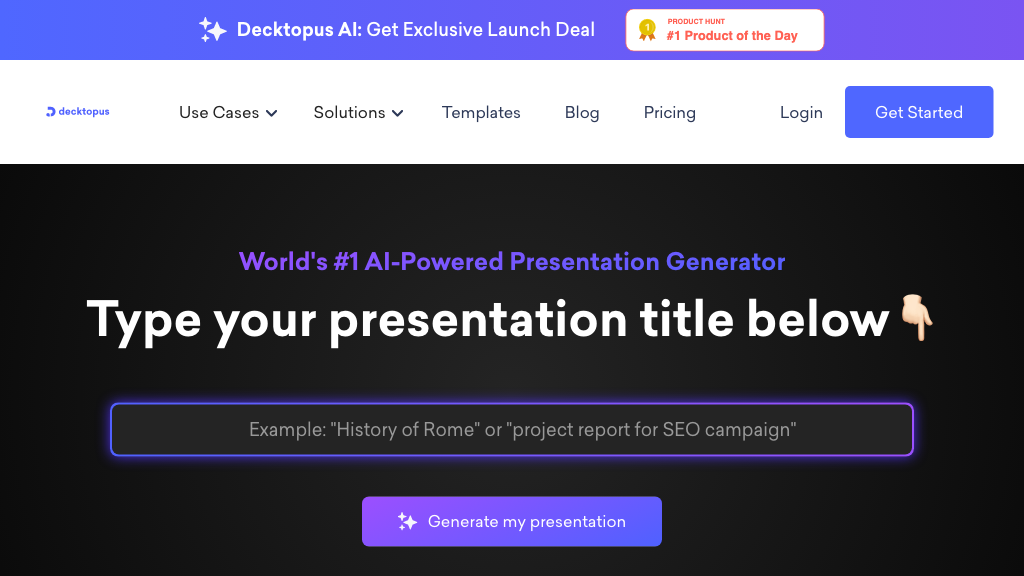This screenshot has width=1024, height=576.
Task: Expand the Solutions dropdown chevron
Action: click(398, 113)
